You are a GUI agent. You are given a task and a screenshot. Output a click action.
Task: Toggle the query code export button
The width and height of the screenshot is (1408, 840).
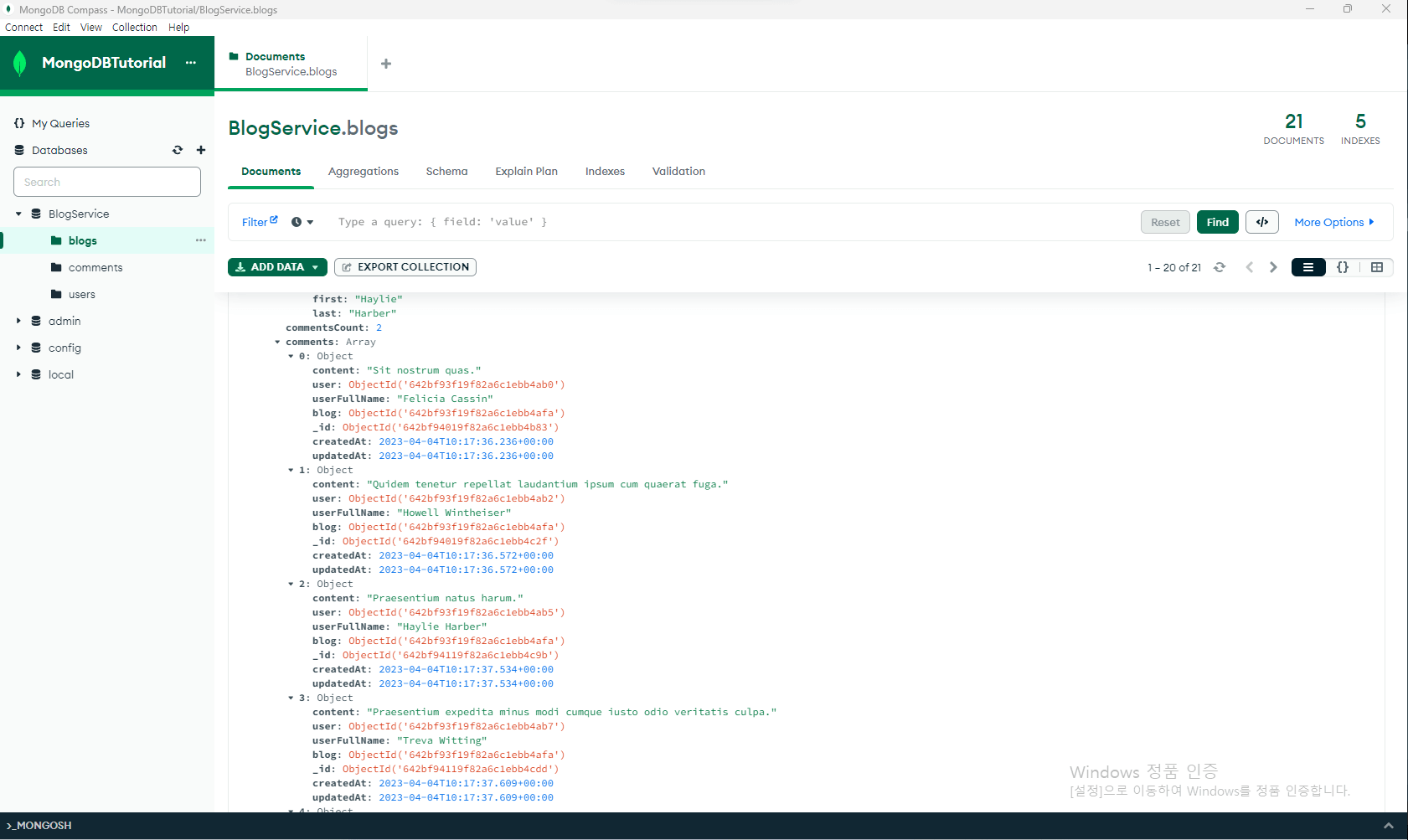click(1262, 222)
